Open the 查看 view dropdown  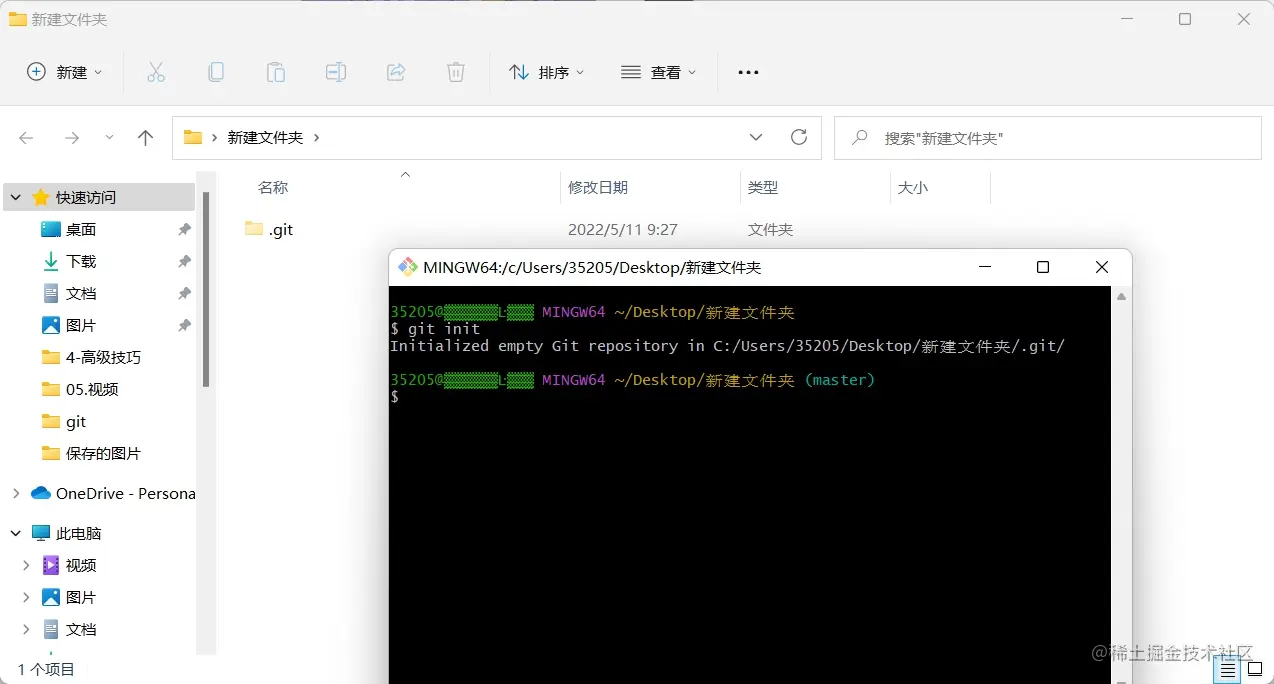pos(658,72)
